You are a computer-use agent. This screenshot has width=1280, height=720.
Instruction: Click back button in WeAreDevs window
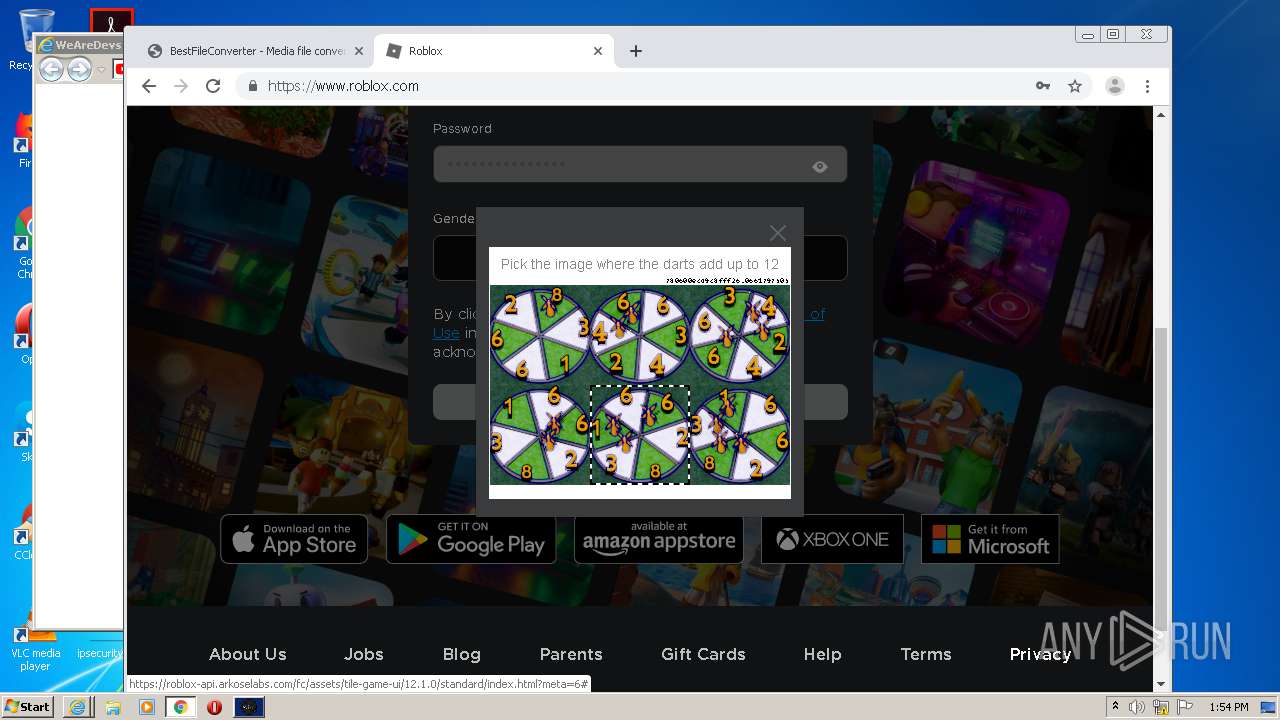point(51,69)
